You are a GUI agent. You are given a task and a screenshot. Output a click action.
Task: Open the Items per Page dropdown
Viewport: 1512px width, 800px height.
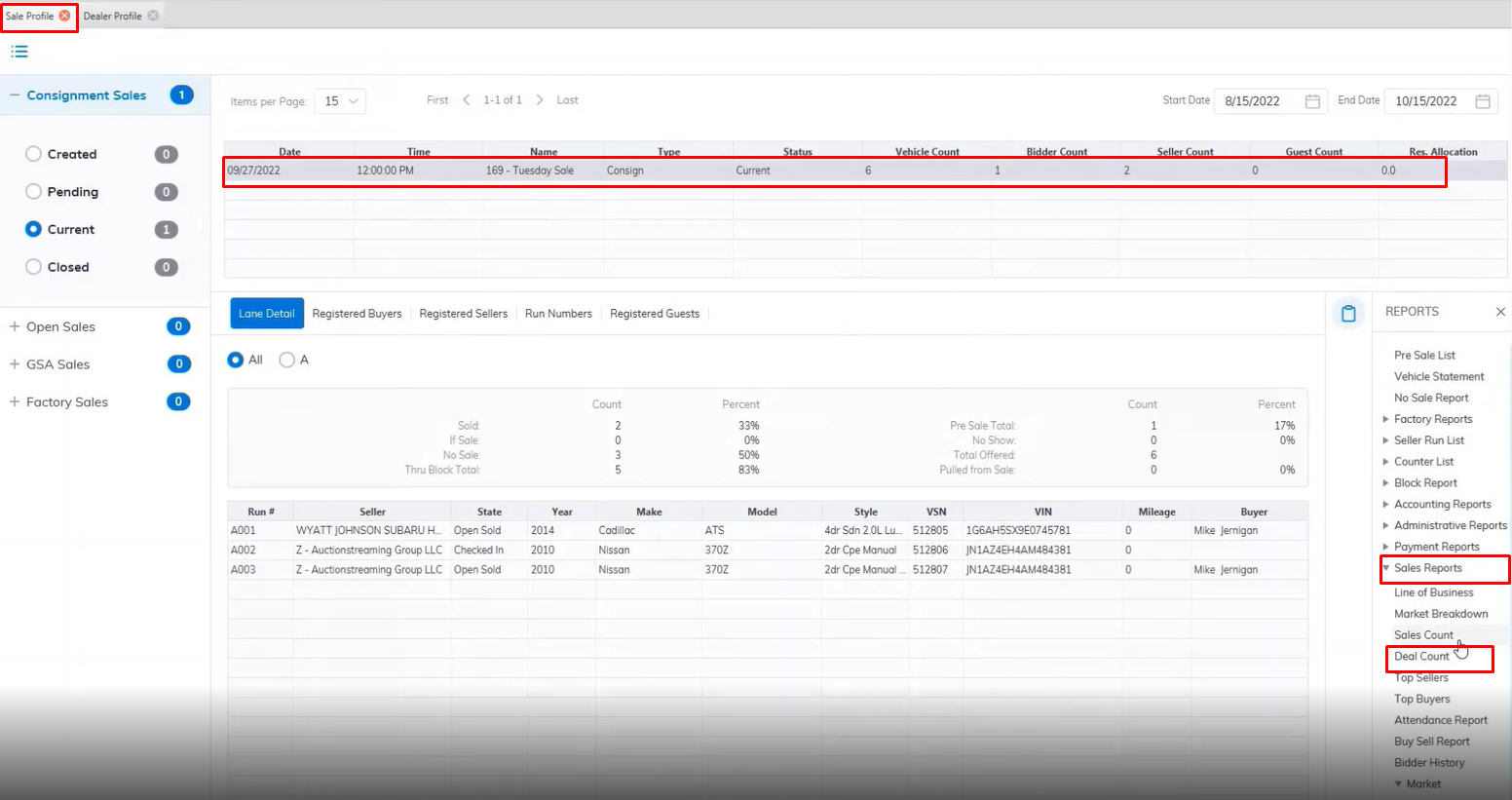(x=340, y=101)
